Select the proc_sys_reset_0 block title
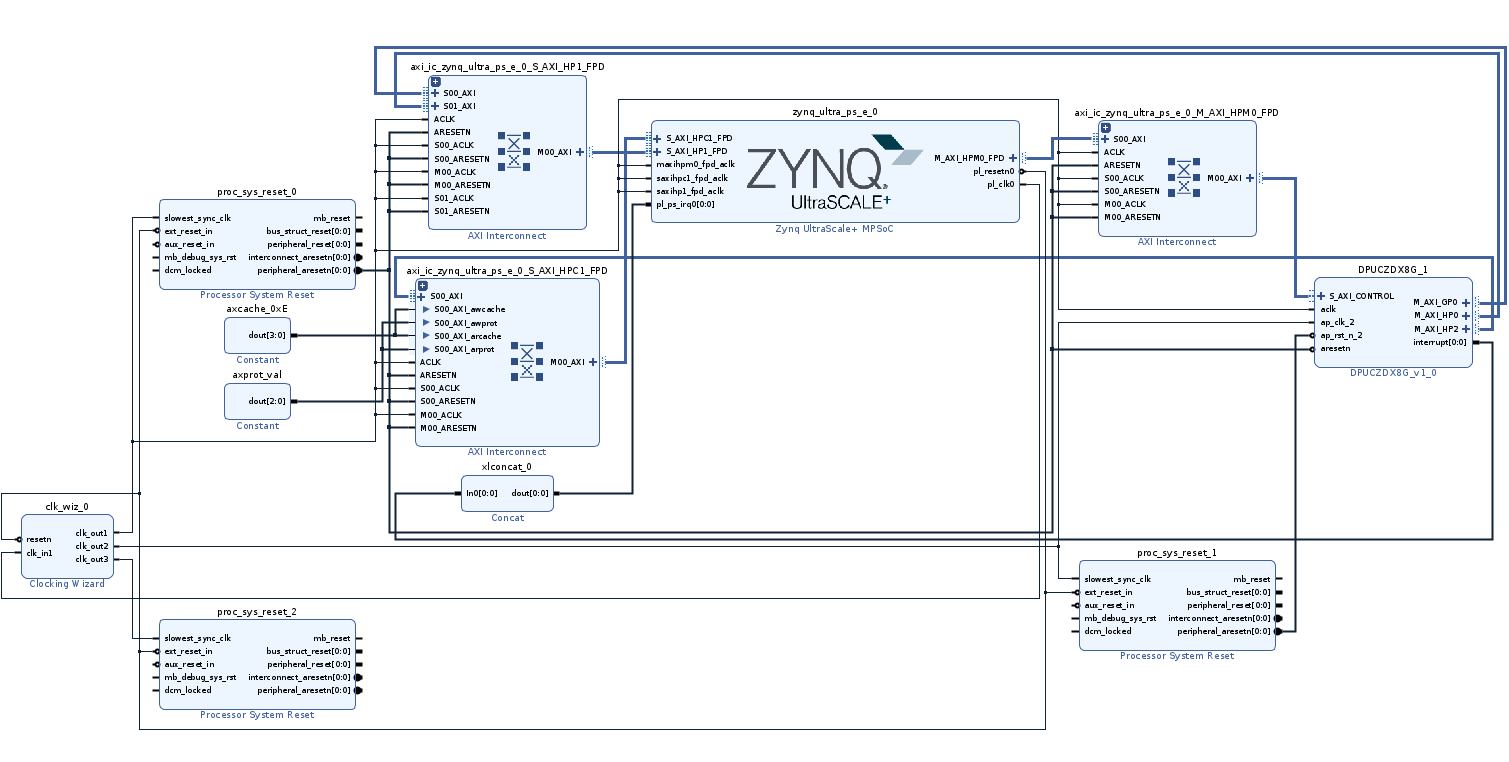 point(257,191)
